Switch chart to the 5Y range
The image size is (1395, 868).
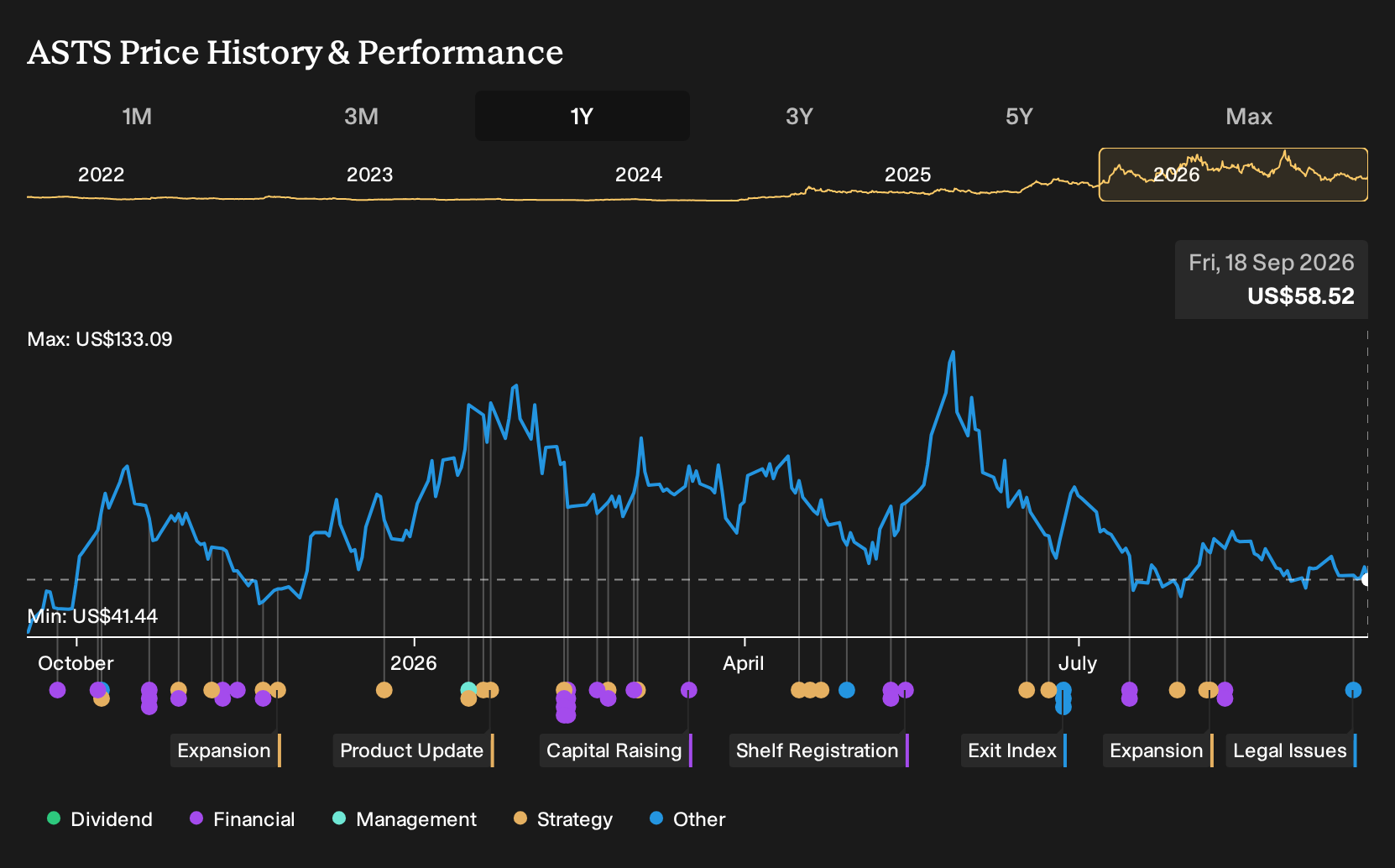tap(1019, 116)
